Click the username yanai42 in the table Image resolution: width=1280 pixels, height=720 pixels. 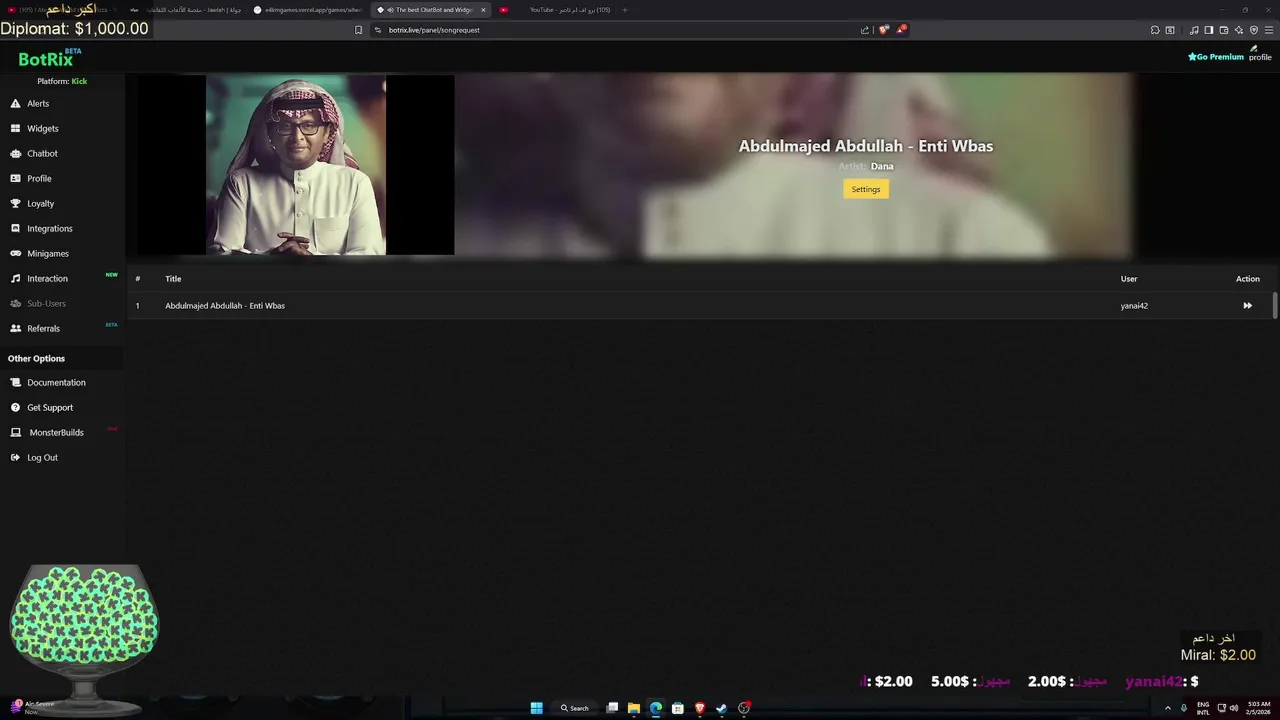click(x=1134, y=306)
